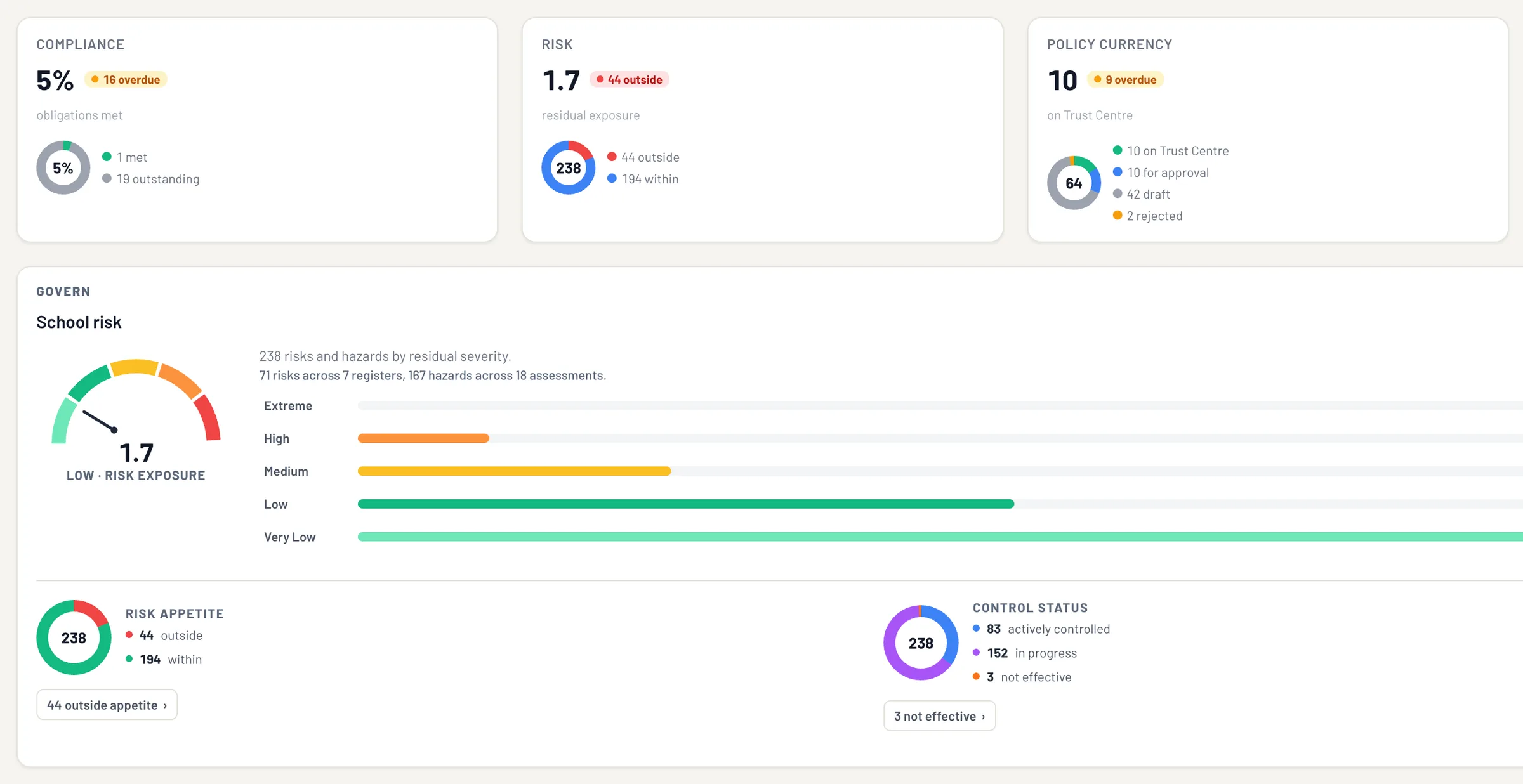This screenshot has height=784, width=1523.
Task: Click the Extreme severity label
Action: (x=288, y=405)
